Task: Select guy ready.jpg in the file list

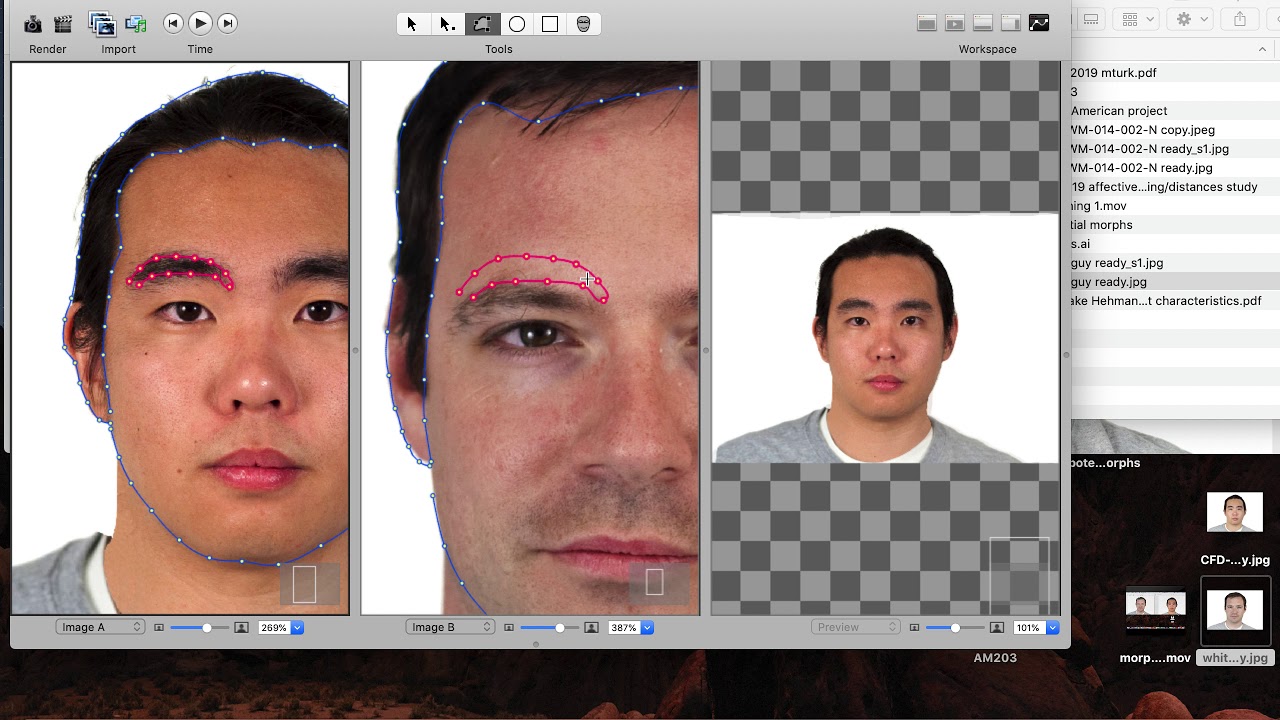Action: pyautogui.click(x=1108, y=282)
